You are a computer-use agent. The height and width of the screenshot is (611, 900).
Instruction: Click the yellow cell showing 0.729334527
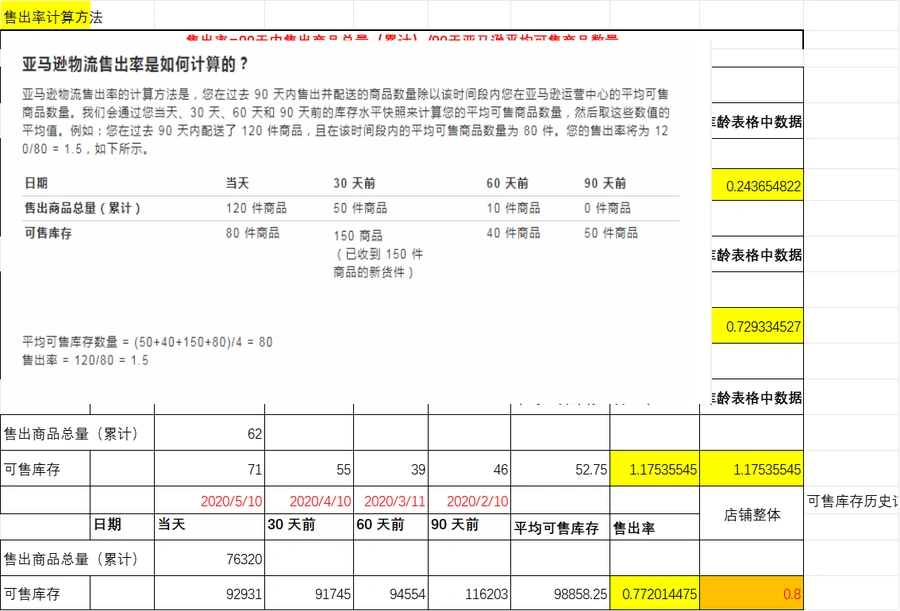pyautogui.click(x=757, y=326)
